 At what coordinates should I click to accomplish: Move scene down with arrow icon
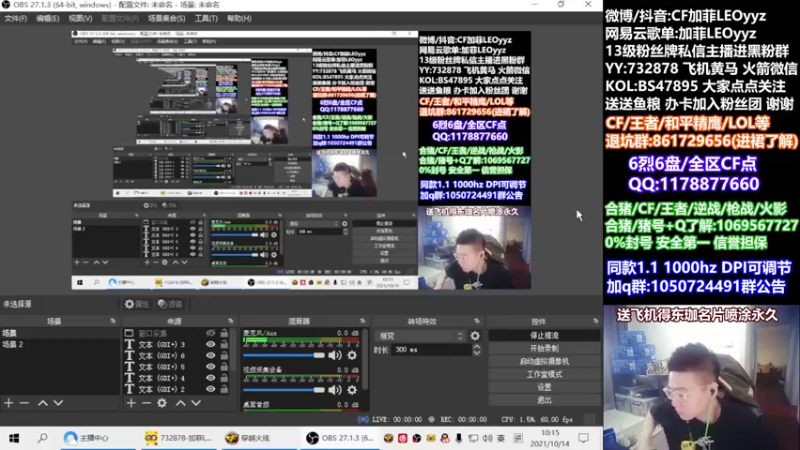point(58,403)
